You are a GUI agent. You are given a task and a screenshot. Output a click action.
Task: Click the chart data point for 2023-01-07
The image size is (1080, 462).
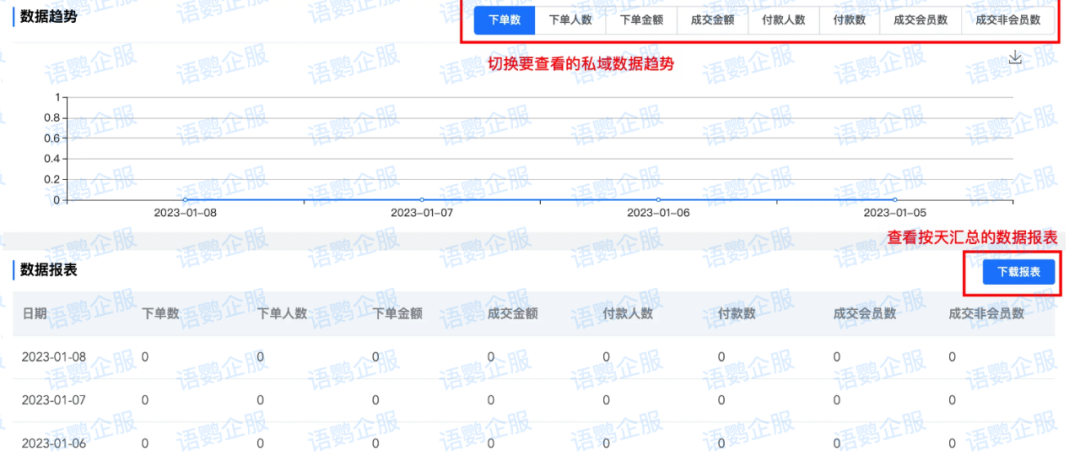coord(421,200)
